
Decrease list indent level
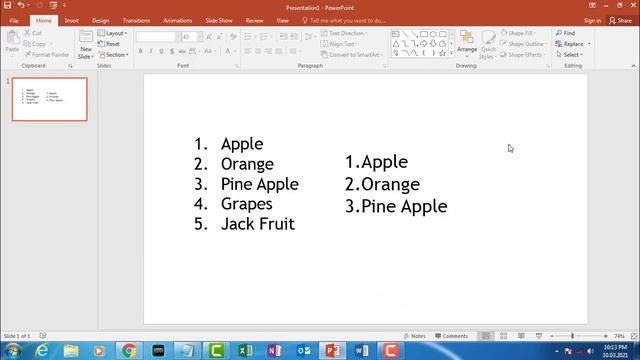(284, 37)
